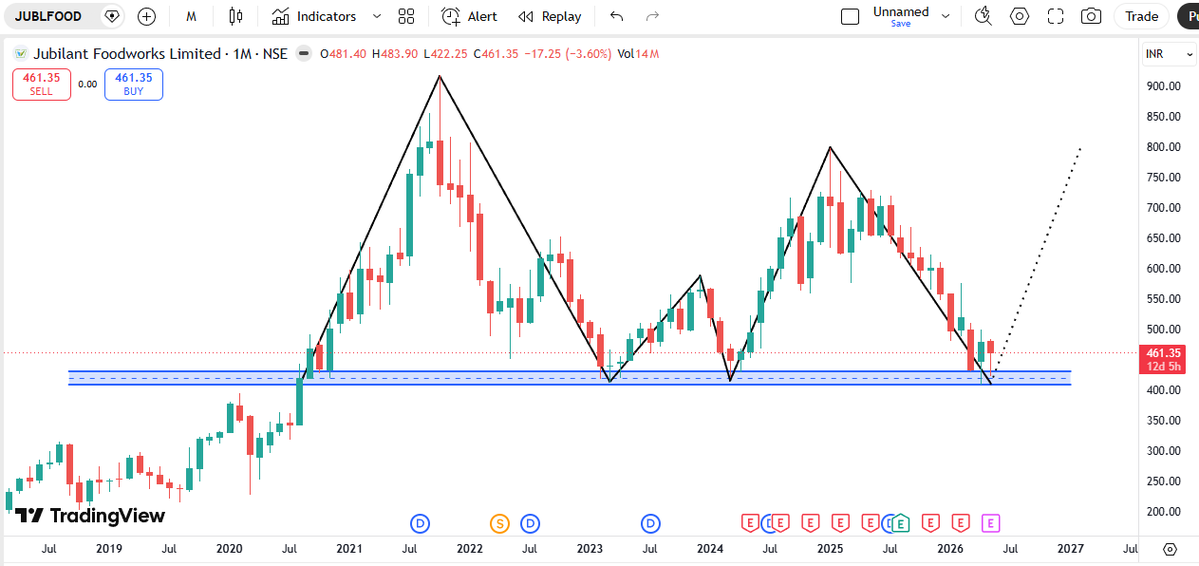Screen dimensions: 1199x566
Task: Click the dividend D marker near 2023 Jul
Action: tap(650, 523)
